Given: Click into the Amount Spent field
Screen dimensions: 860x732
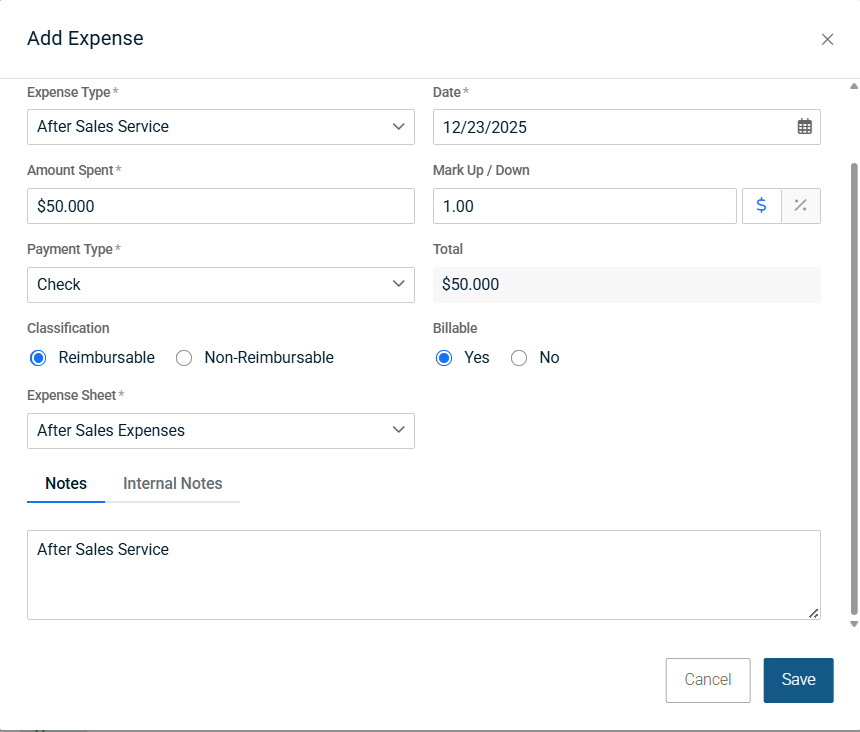Looking at the screenshot, I should pos(220,206).
